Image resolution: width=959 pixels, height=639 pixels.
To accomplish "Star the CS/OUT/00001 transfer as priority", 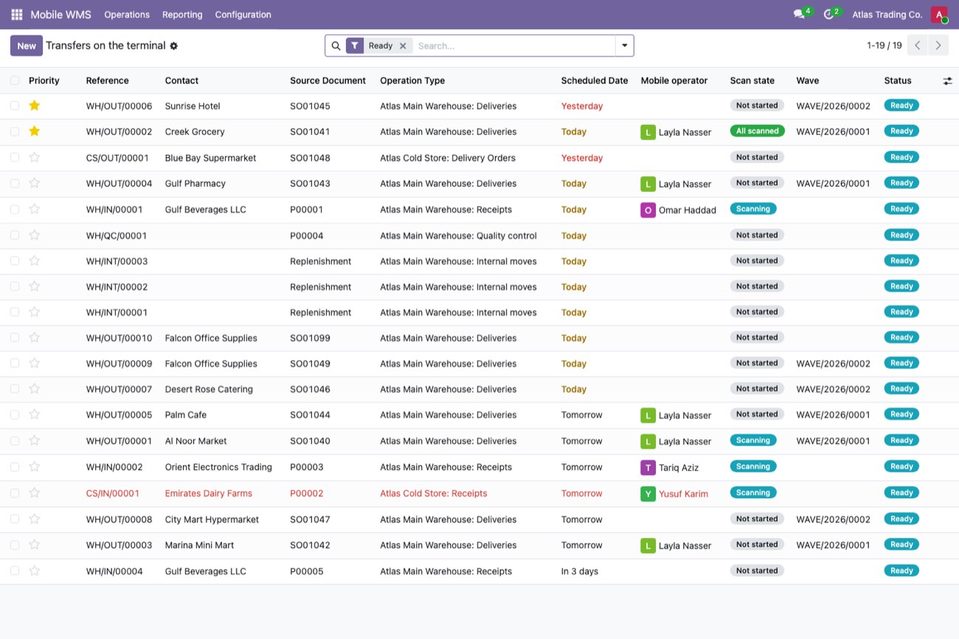I will point(34,157).
